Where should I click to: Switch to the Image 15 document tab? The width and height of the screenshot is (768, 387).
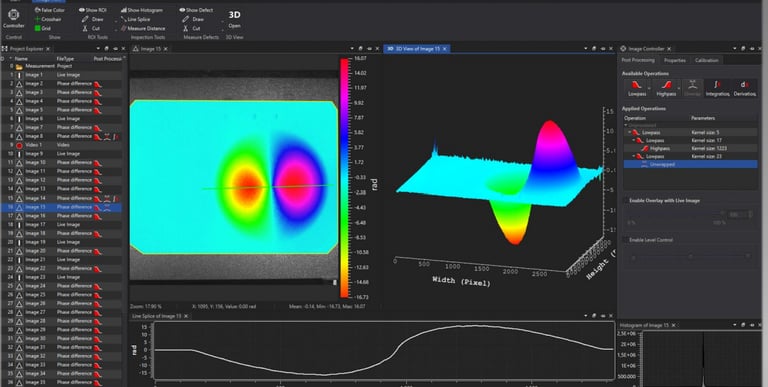tap(150, 49)
